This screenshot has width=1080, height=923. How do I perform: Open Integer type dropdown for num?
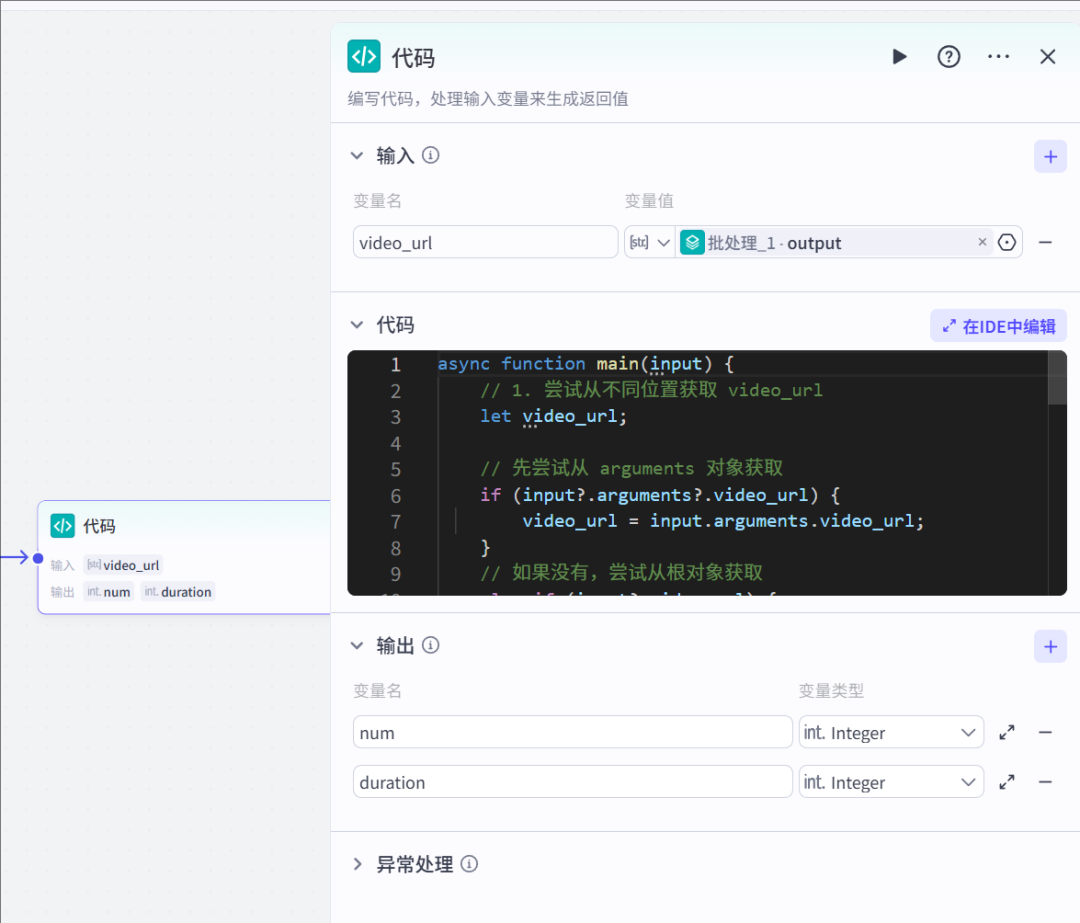click(x=891, y=732)
